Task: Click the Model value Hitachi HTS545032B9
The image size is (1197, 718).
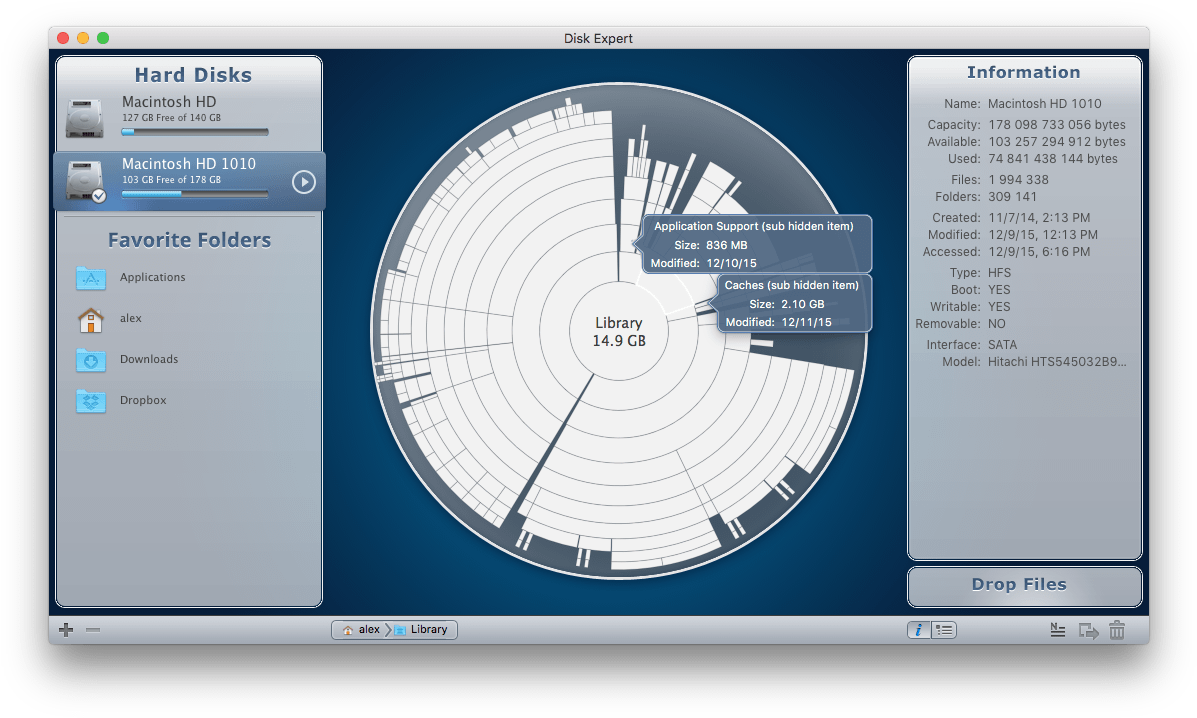Action: coord(1057,362)
